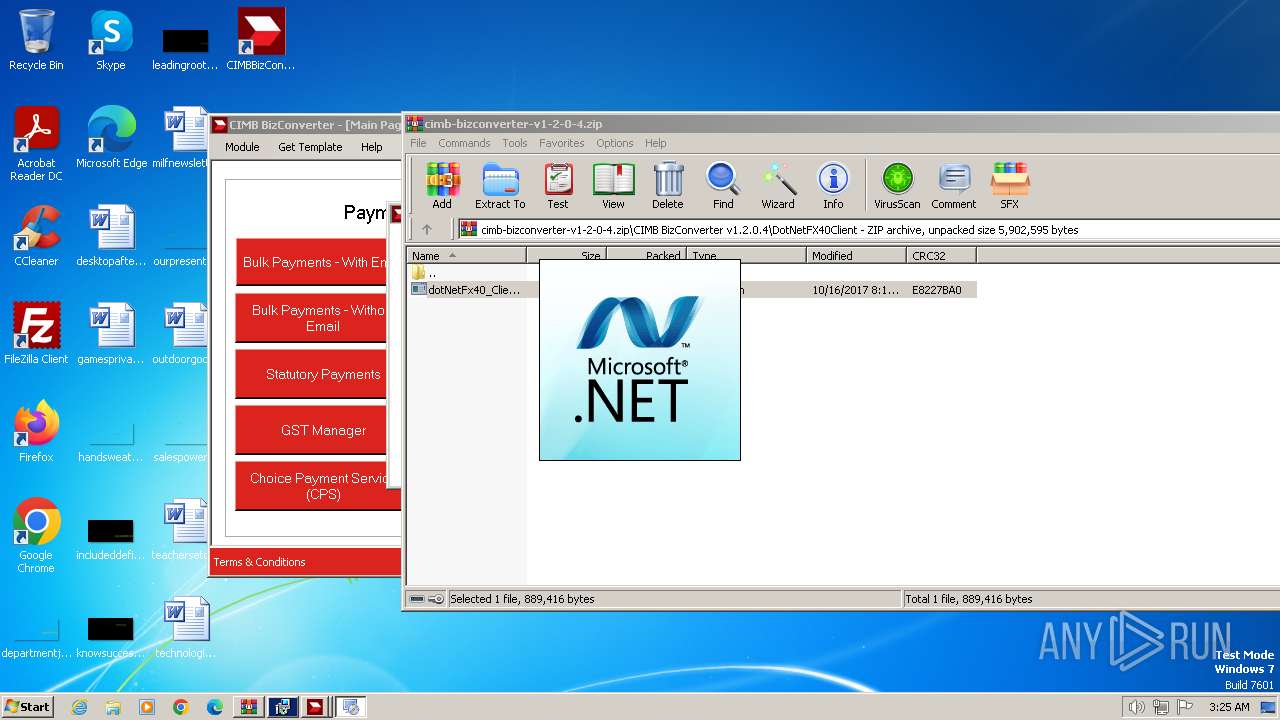Open the Terms & Conditions link
Screen dimensions: 1280x720
click(259, 562)
